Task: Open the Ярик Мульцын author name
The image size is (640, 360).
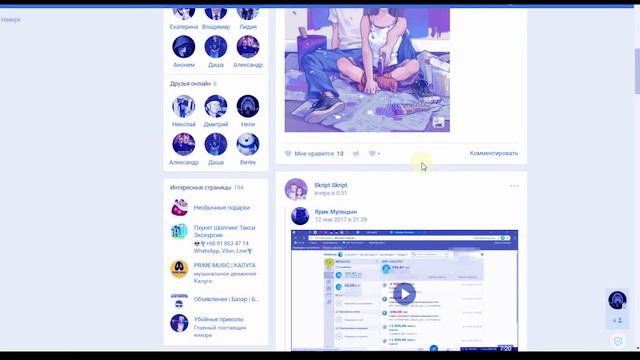Action: point(336,212)
